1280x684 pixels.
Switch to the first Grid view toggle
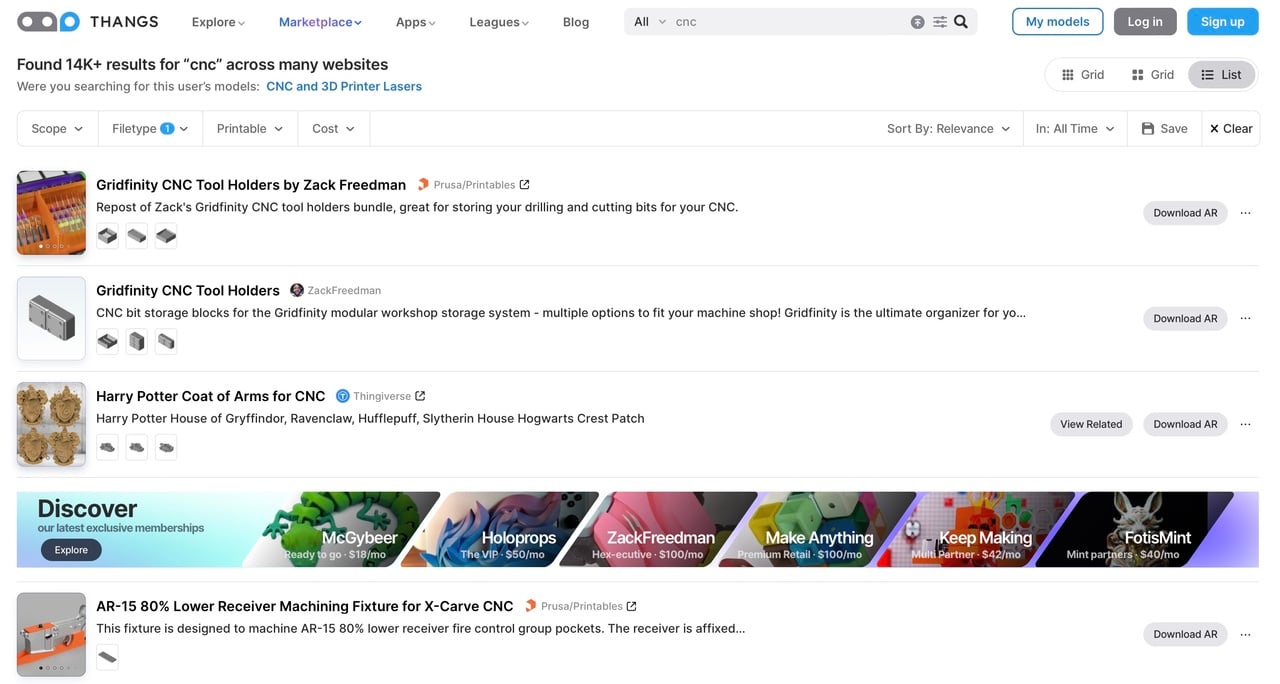(1082, 75)
